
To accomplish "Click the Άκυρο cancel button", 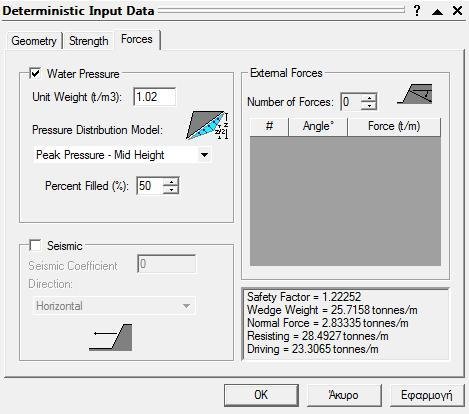I will pyautogui.click(x=344, y=395).
